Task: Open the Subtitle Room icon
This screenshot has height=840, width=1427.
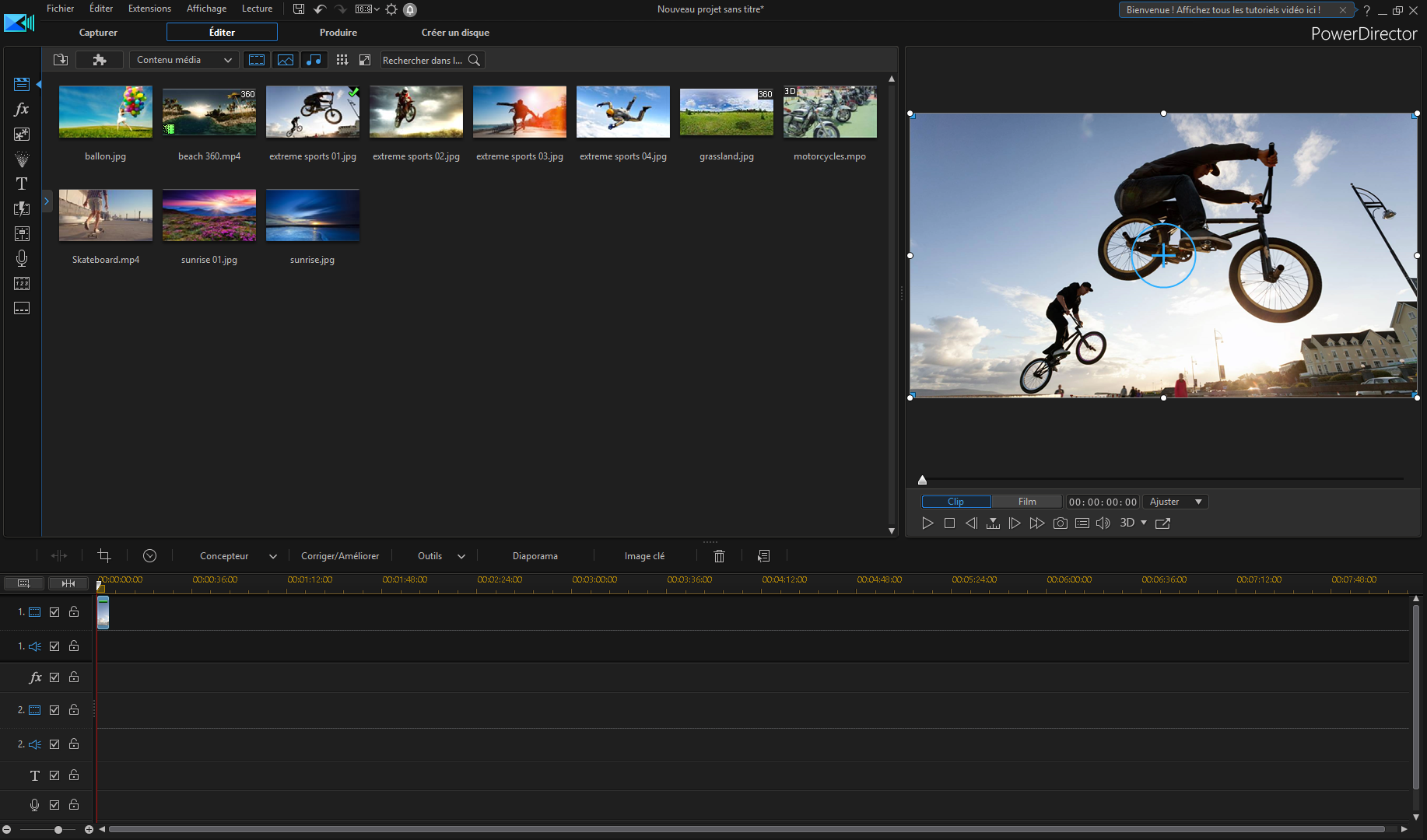Action: (x=22, y=309)
